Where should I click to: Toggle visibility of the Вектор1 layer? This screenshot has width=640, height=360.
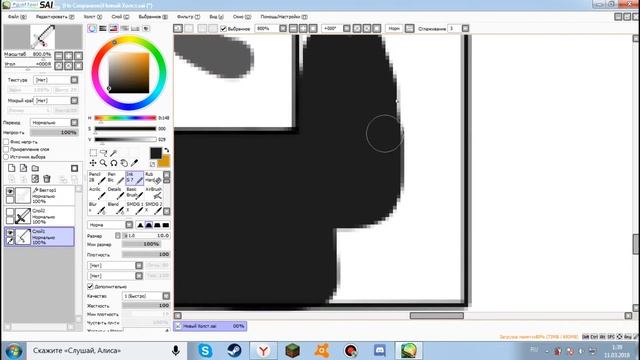(10, 191)
